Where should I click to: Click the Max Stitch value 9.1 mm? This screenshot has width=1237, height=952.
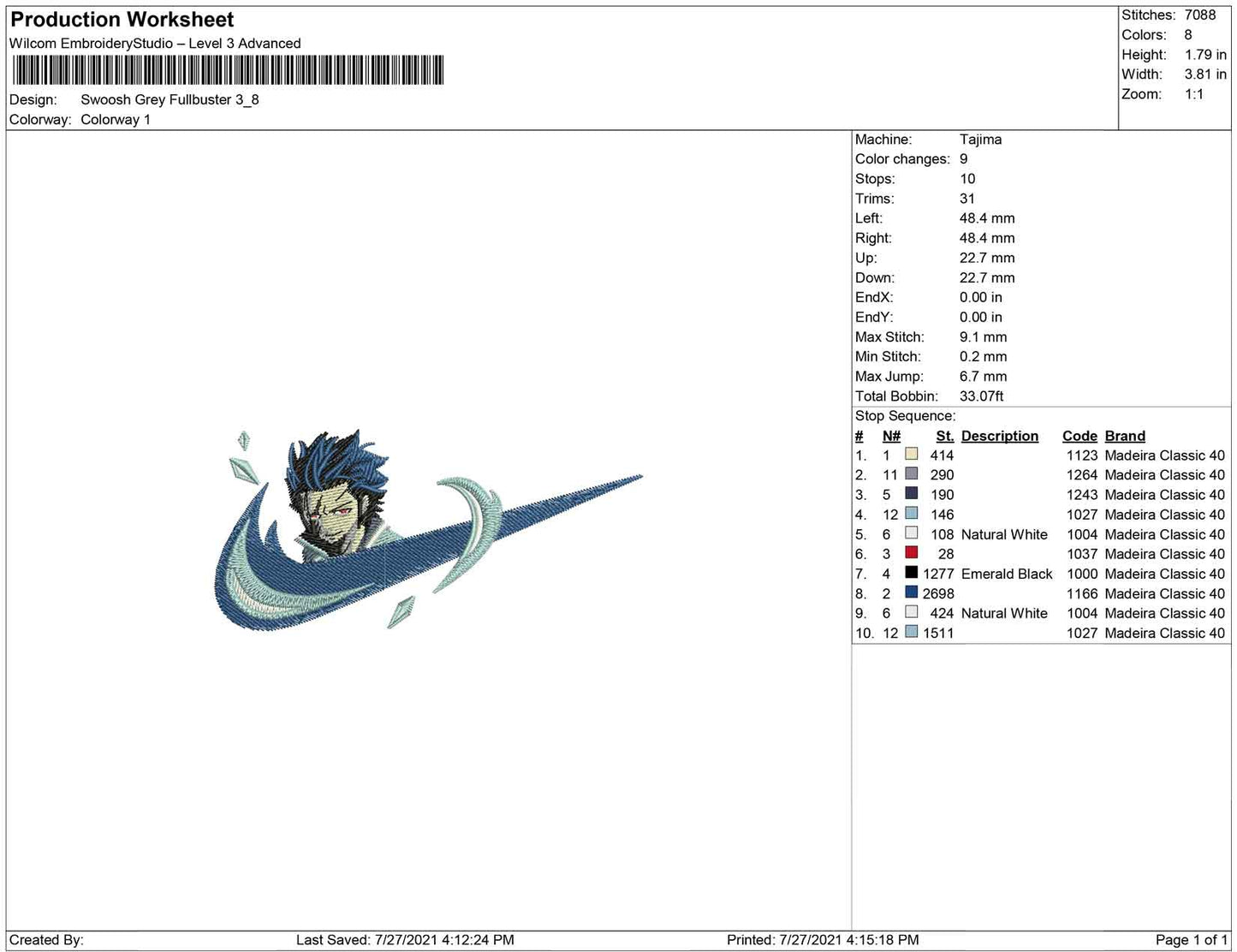[984, 337]
